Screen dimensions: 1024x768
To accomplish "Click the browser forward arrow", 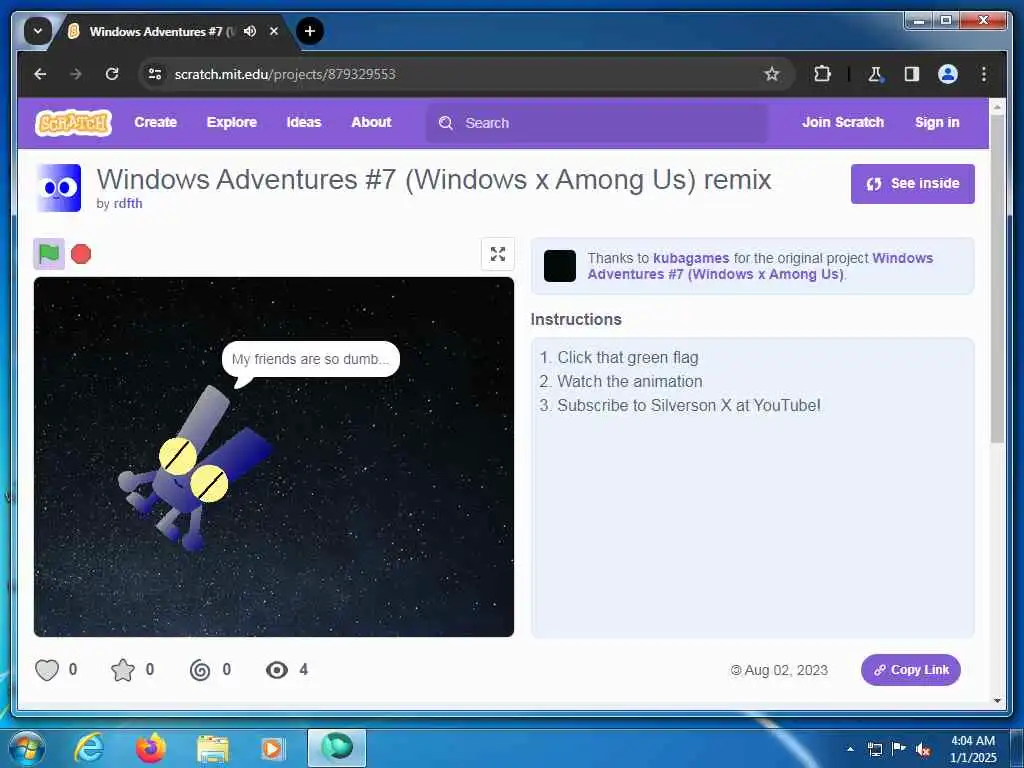I will [76, 74].
